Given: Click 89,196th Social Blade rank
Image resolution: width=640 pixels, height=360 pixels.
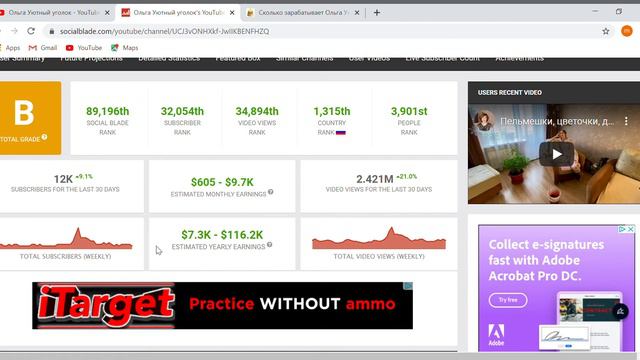Looking at the screenshot, I should coord(107,111).
